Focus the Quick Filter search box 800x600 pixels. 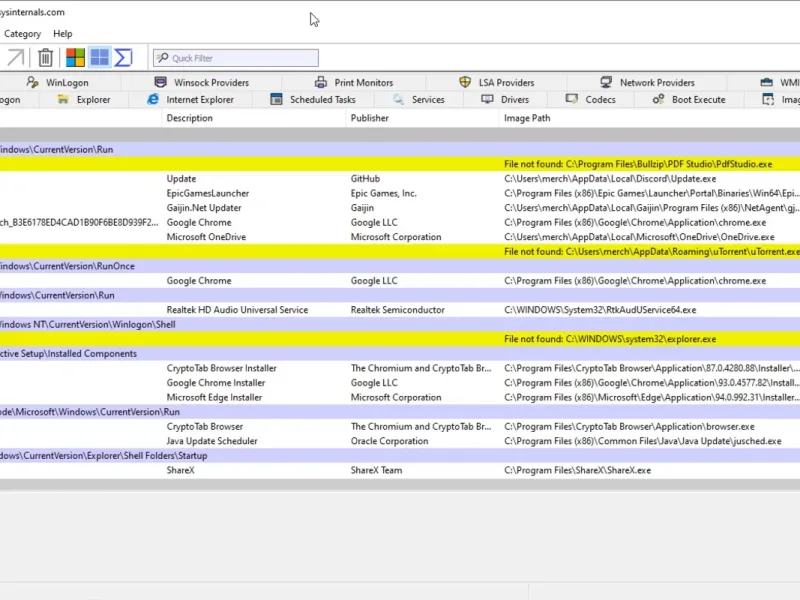click(242, 59)
